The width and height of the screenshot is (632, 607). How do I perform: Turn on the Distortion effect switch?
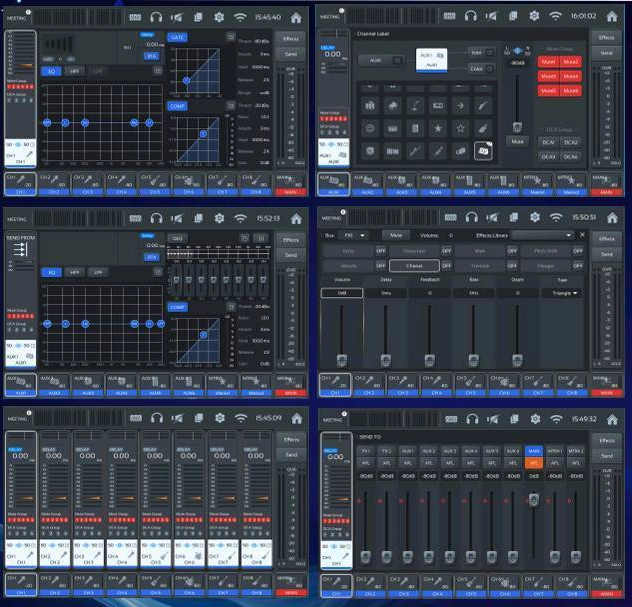447,250
